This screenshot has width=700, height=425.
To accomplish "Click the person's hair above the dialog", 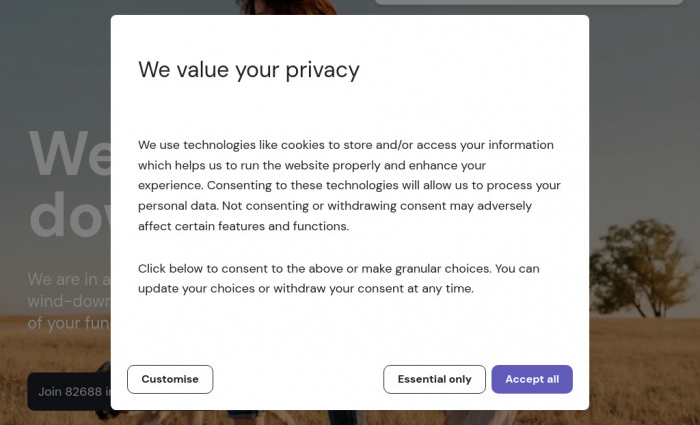I will point(300,6).
